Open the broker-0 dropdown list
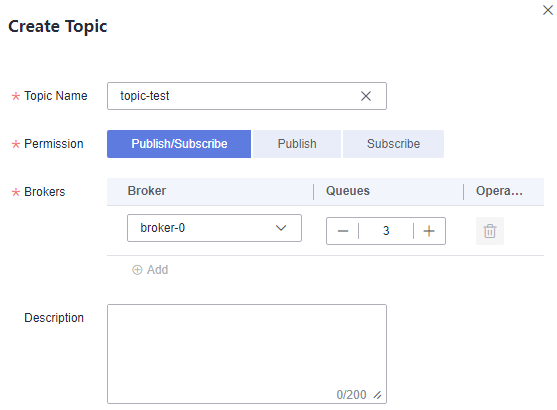557x410 pixels. (x=215, y=228)
